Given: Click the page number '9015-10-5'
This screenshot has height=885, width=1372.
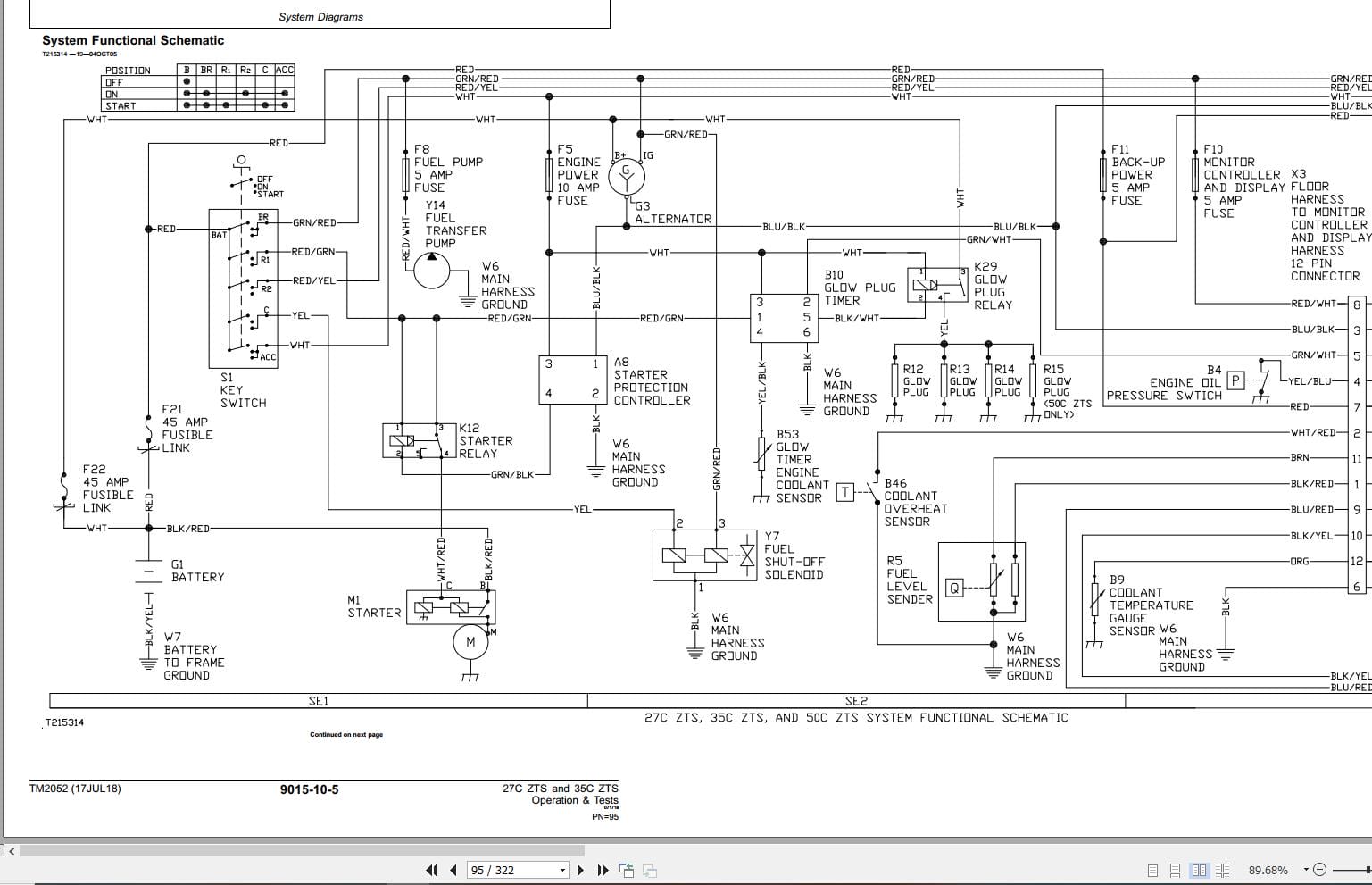Looking at the screenshot, I should (x=309, y=789).
